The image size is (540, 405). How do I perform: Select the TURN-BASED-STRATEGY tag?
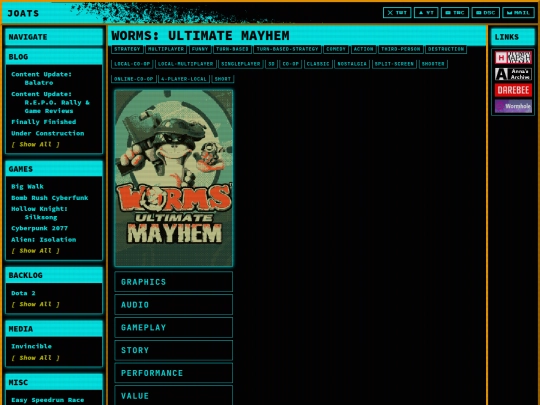[288, 49]
